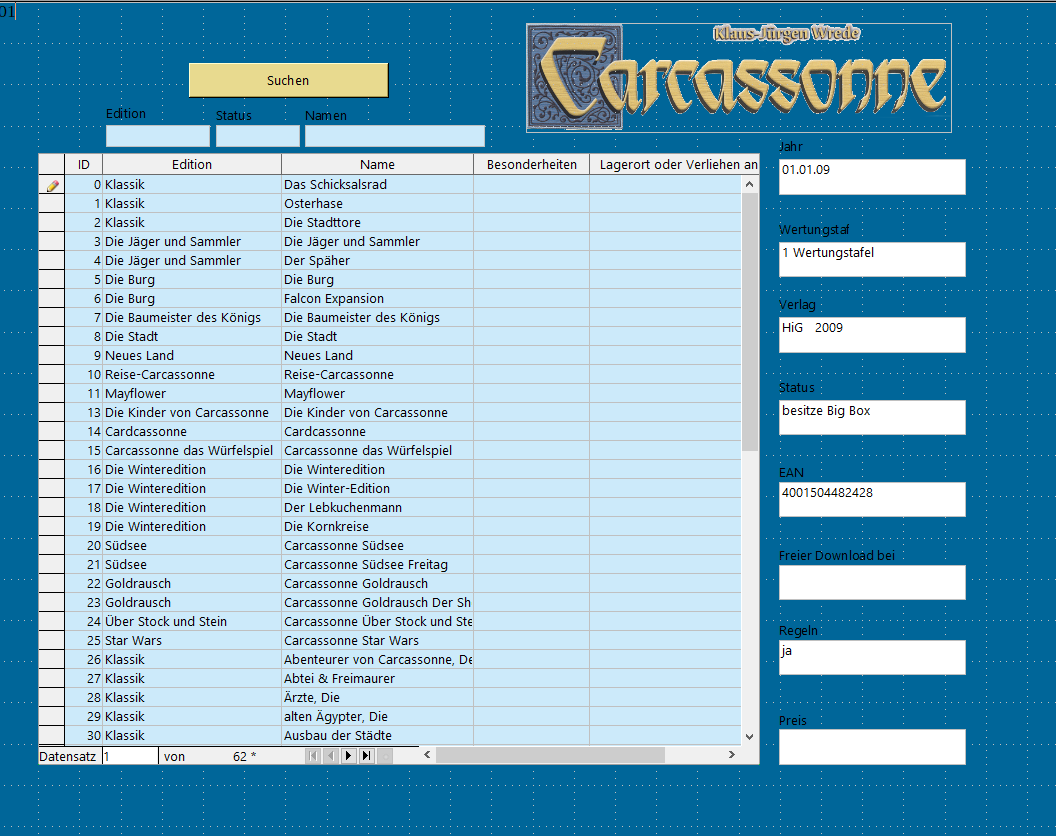
Task: Sort by the Edition column header
Action: click(x=191, y=165)
